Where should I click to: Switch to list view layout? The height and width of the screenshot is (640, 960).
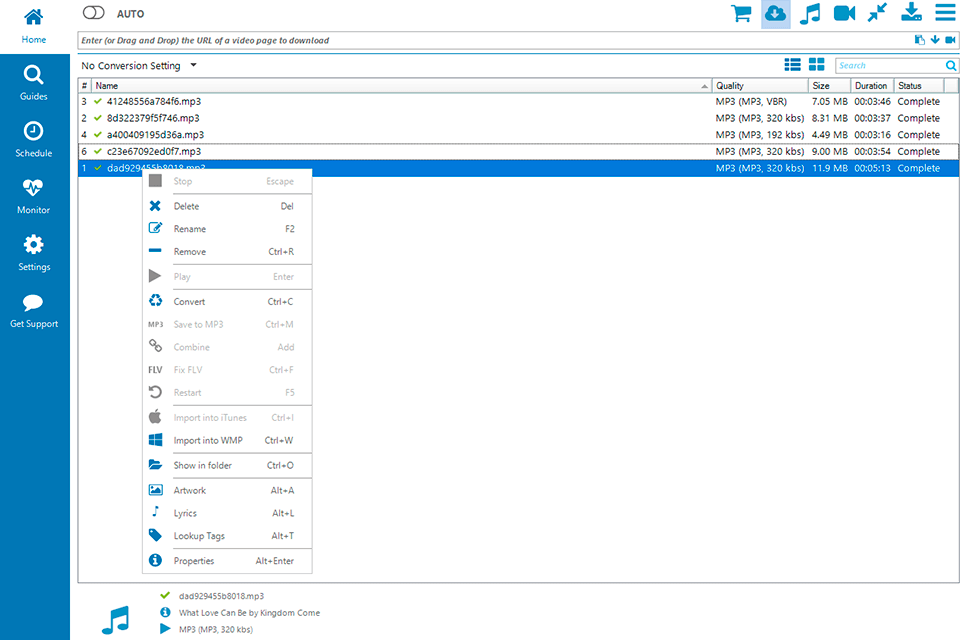(x=792, y=65)
